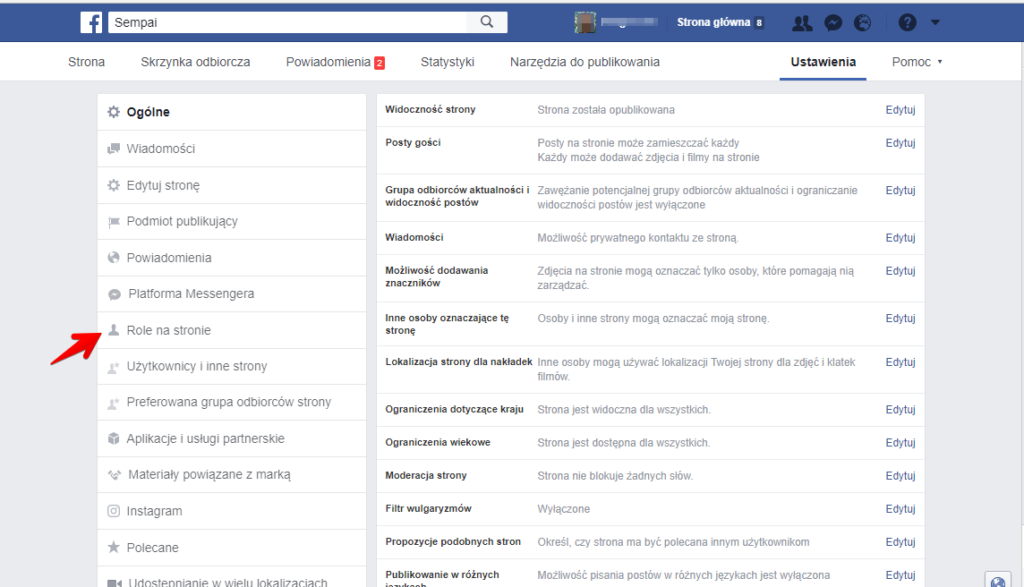1024x587 pixels.
Task: Edit Grupa odbiorców aktualności setting
Action: (x=900, y=191)
